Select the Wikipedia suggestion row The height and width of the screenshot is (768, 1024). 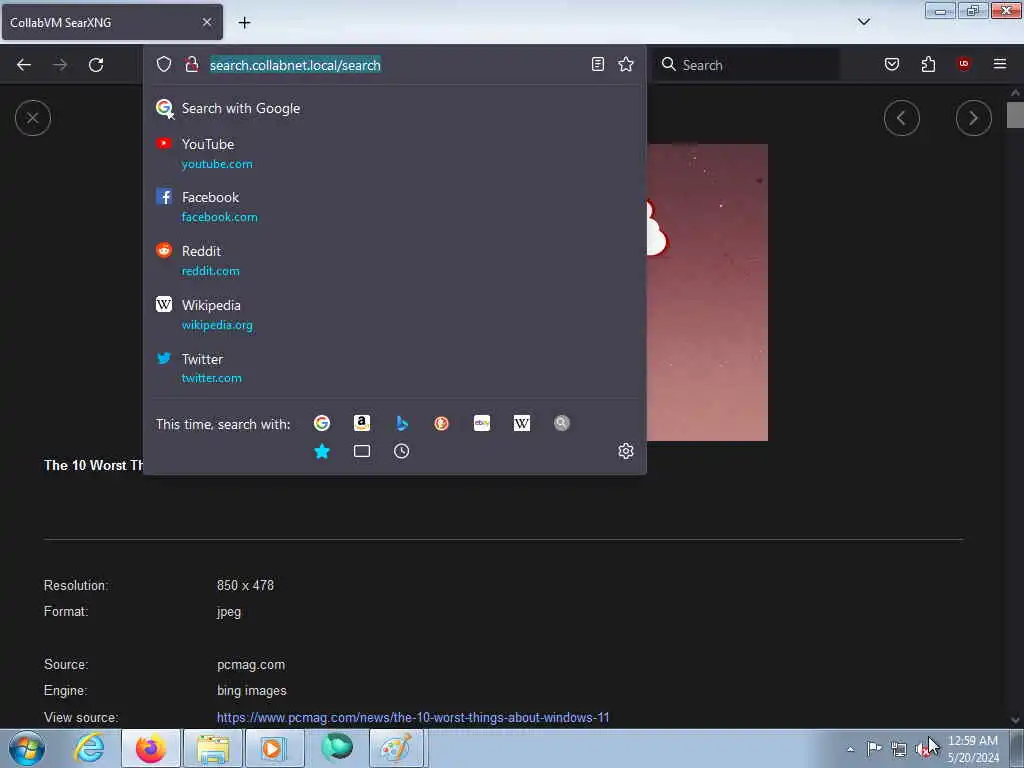point(394,314)
